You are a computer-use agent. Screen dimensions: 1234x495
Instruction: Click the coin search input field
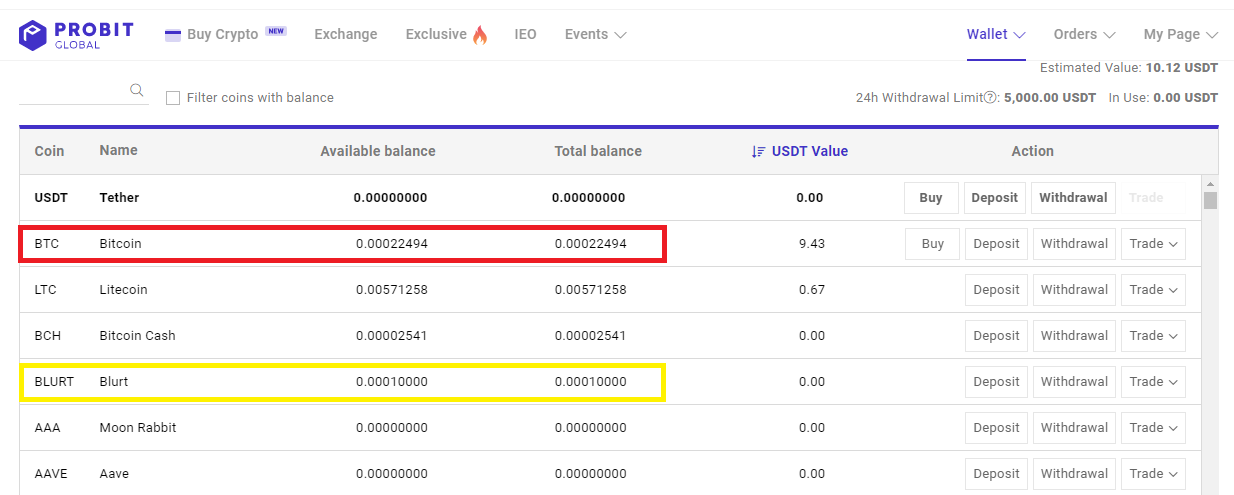pyautogui.click(x=74, y=91)
